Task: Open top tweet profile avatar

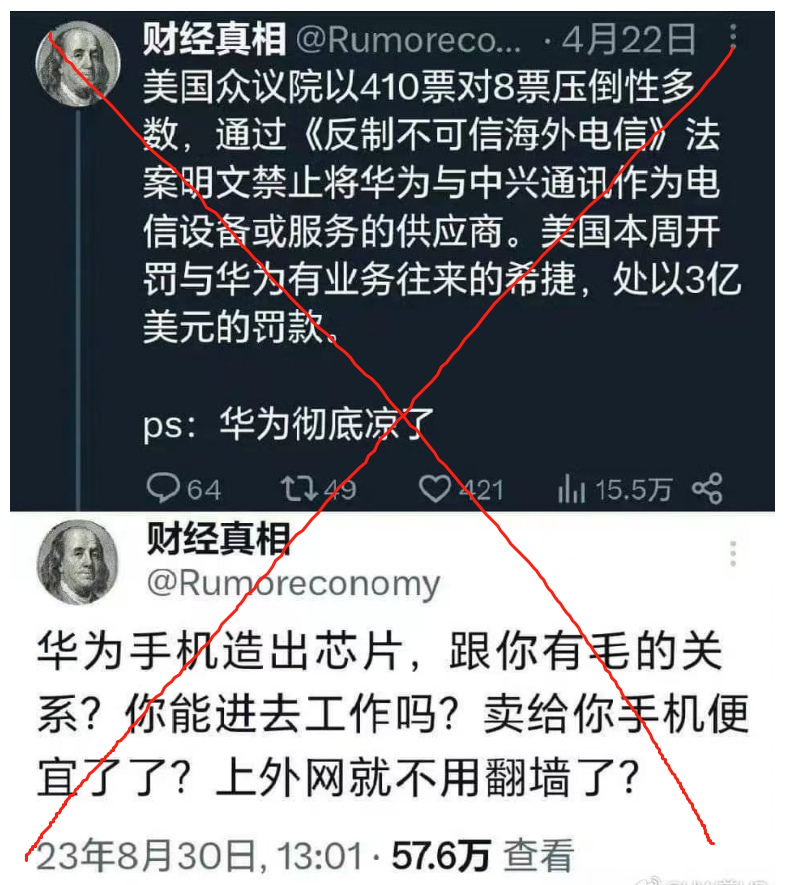Action: [x=78, y=64]
